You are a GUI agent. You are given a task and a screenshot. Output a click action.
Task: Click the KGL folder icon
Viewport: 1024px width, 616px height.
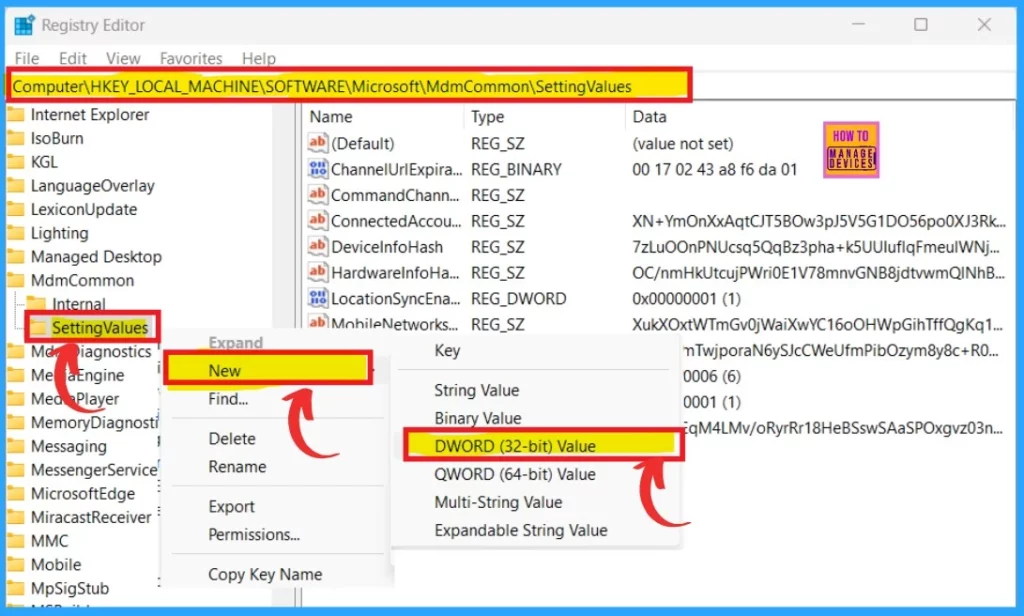(x=16, y=161)
